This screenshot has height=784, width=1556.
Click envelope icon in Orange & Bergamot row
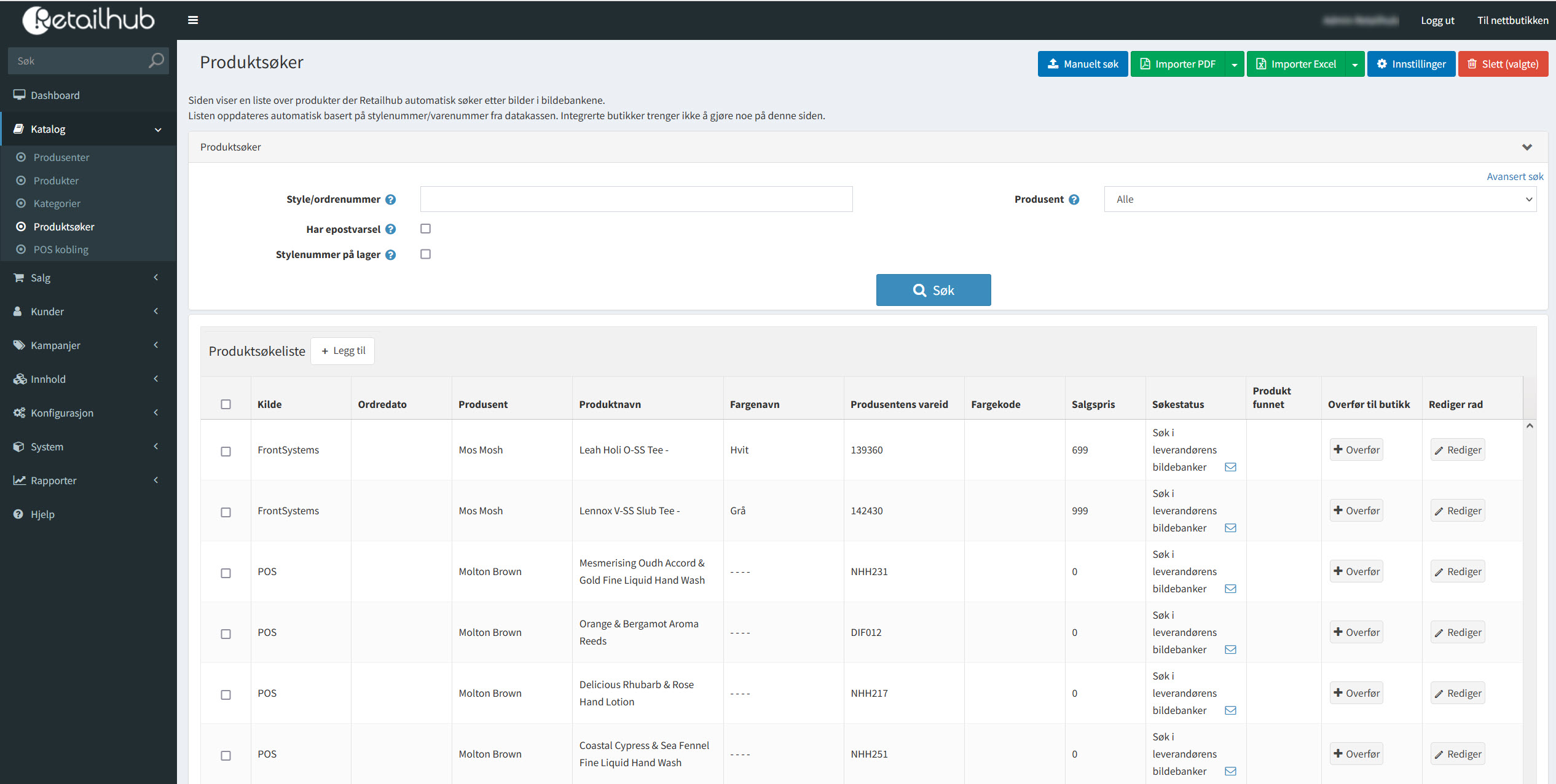[x=1230, y=649]
